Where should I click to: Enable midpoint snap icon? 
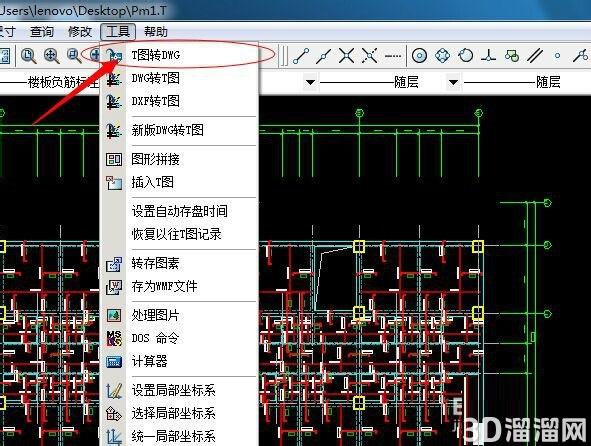click(323, 56)
